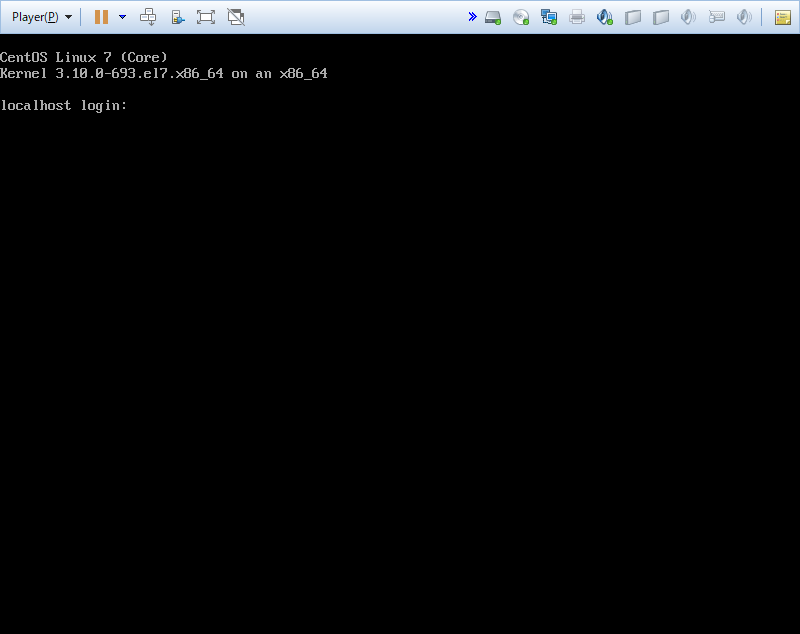Click the greyed-out printer device icon
Viewport: 800px width, 634px height.
(577, 17)
